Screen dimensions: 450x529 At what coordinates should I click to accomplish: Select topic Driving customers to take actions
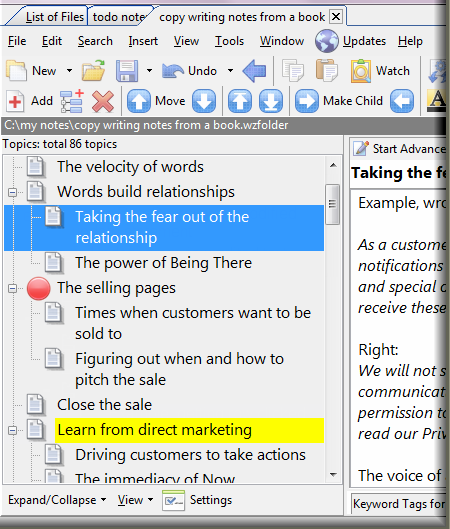(x=190, y=455)
